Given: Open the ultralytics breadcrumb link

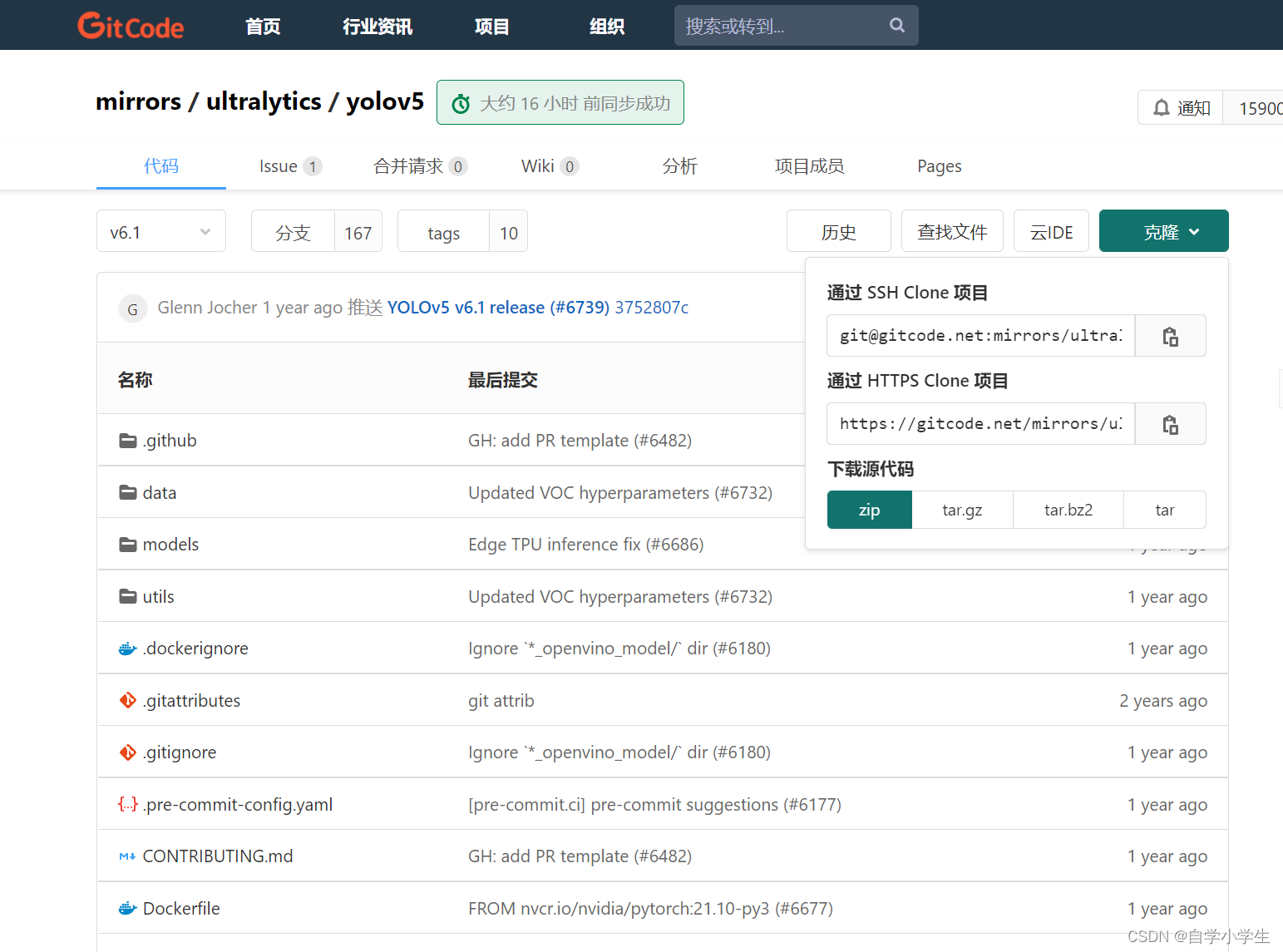Looking at the screenshot, I should [264, 101].
